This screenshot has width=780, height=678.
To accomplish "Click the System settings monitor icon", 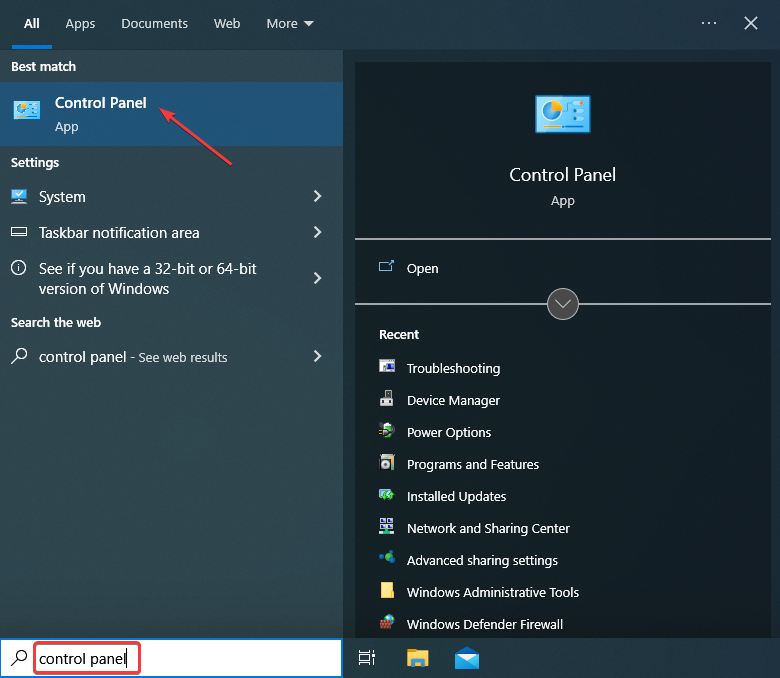I will point(19,196).
